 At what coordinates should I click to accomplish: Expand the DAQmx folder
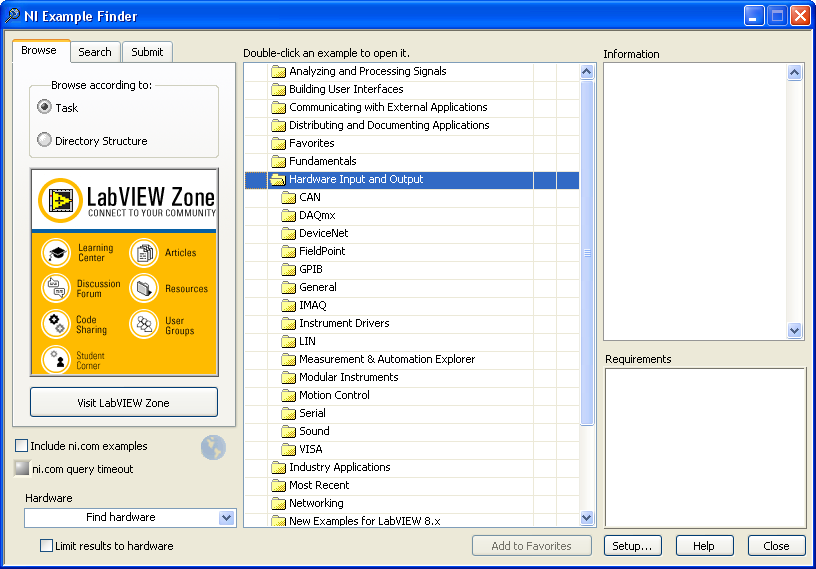[288, 216]
